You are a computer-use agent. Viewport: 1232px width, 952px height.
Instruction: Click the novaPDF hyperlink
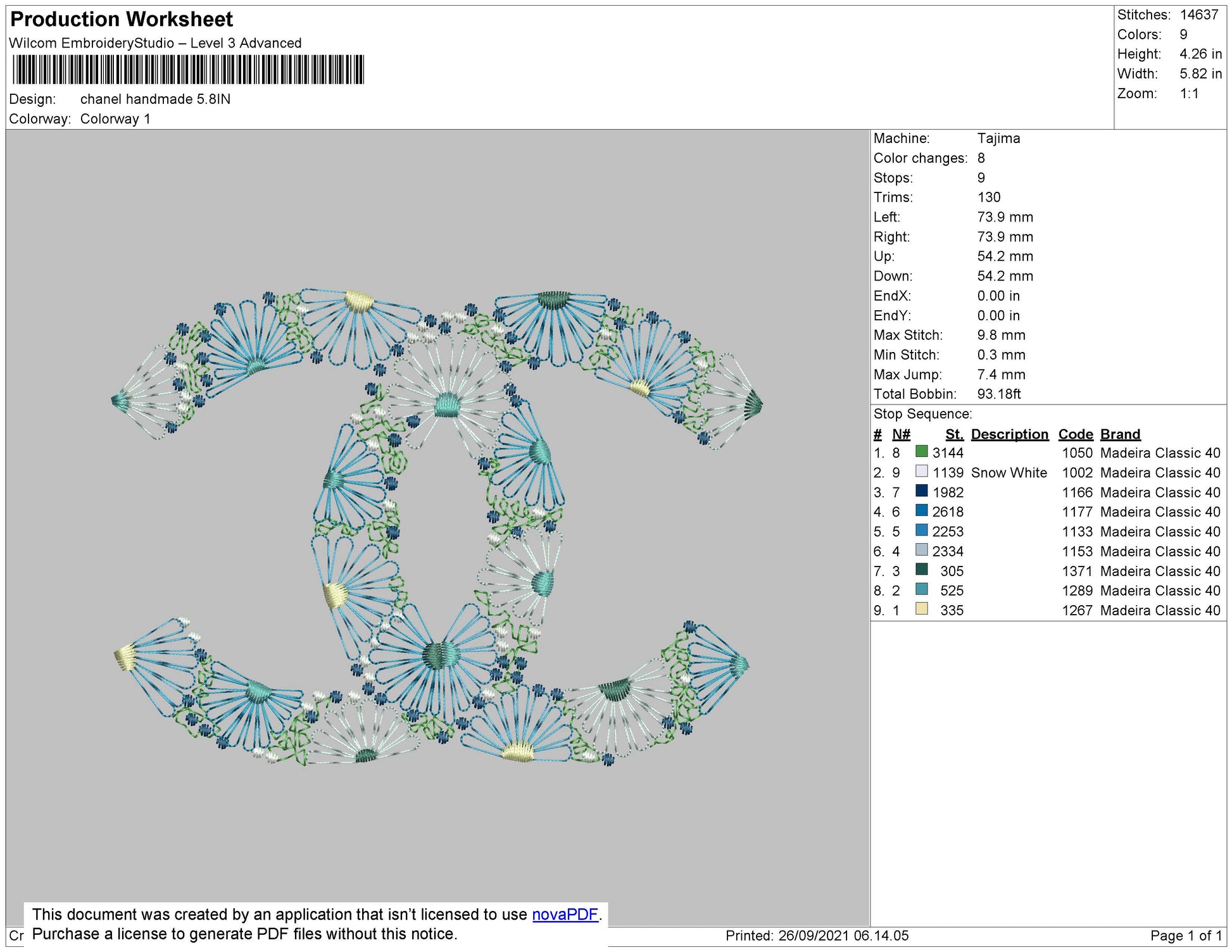pos(565,914)
